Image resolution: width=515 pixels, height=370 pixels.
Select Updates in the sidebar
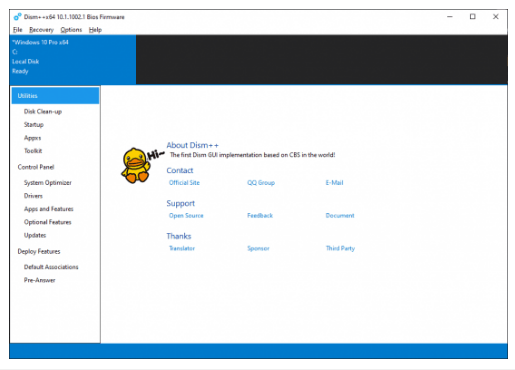35,235
